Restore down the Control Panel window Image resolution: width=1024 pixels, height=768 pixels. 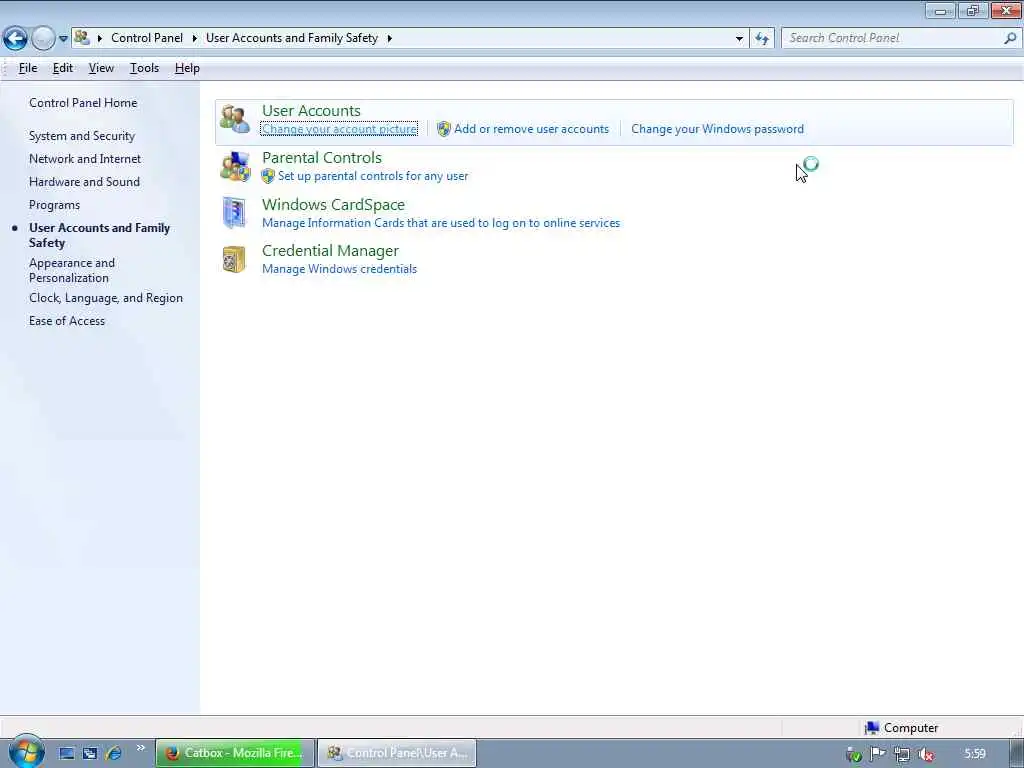(x=973, y=10)
